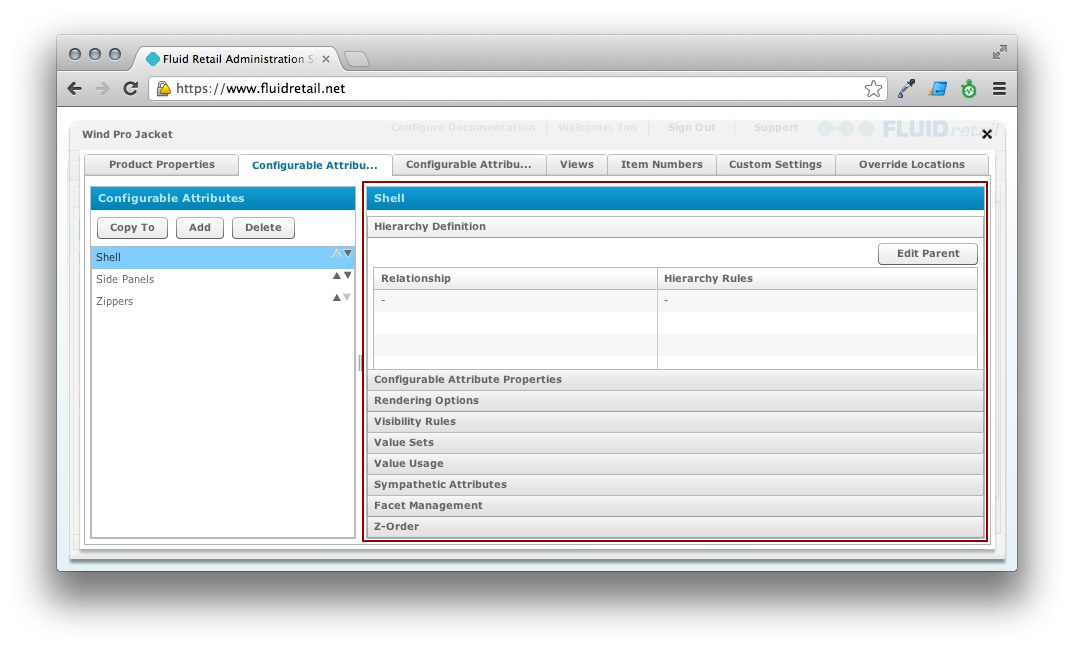Click the back navigation arrow
This screenshot has width=1074, height=650.
pos(74,88)
